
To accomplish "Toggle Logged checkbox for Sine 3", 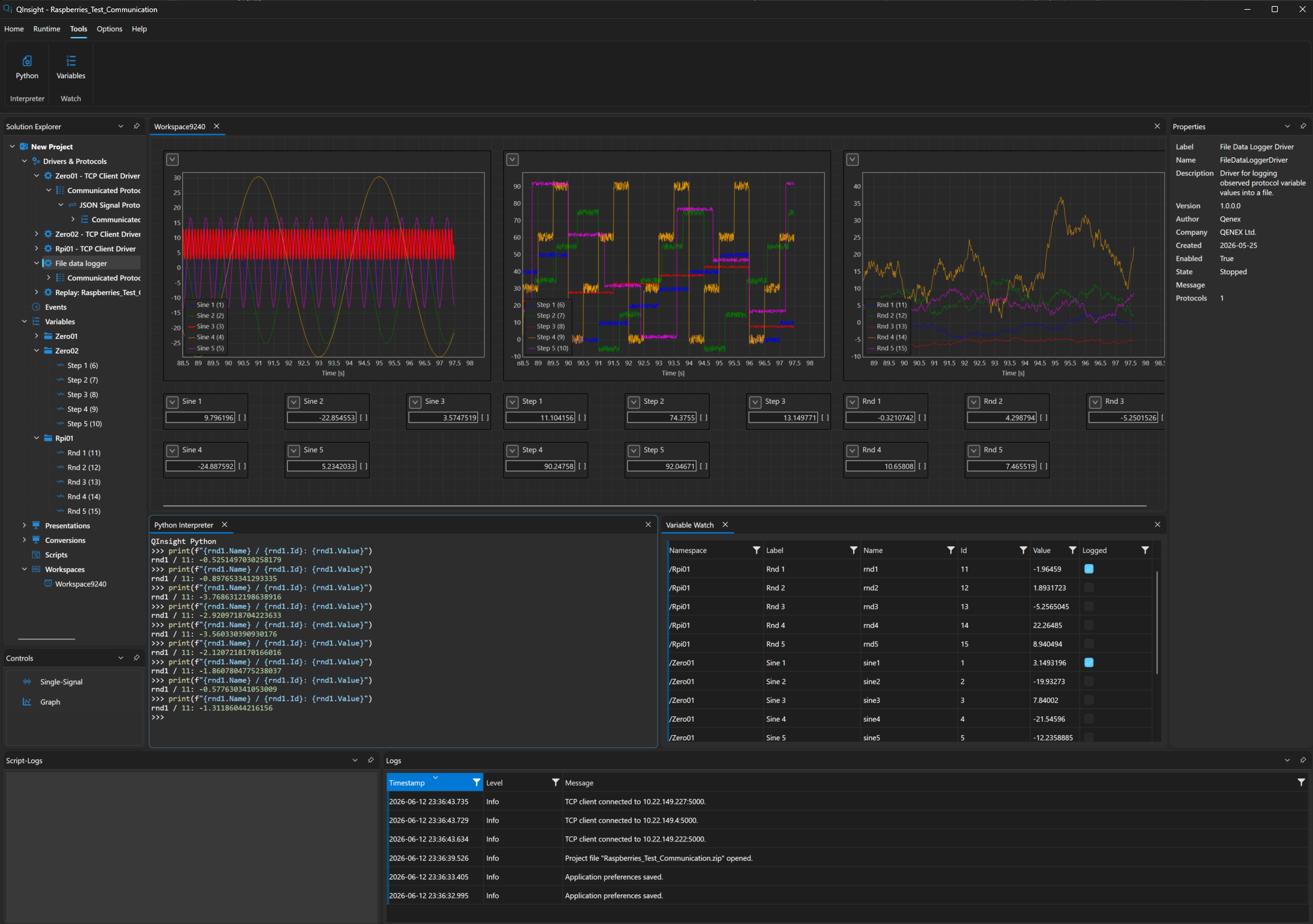I will tap(1089, 700).
